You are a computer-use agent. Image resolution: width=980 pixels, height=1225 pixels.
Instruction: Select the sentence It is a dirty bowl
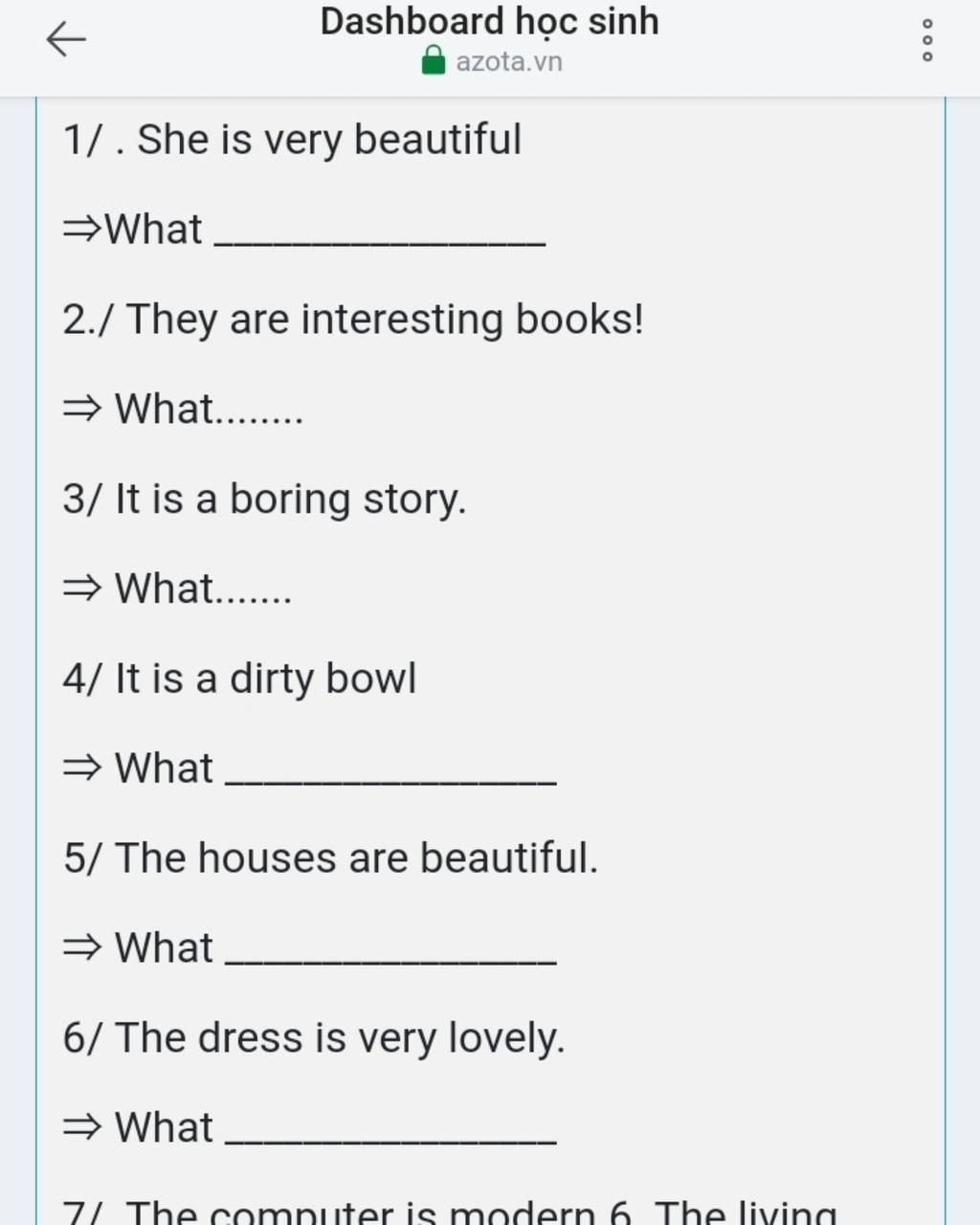(265, 679)
